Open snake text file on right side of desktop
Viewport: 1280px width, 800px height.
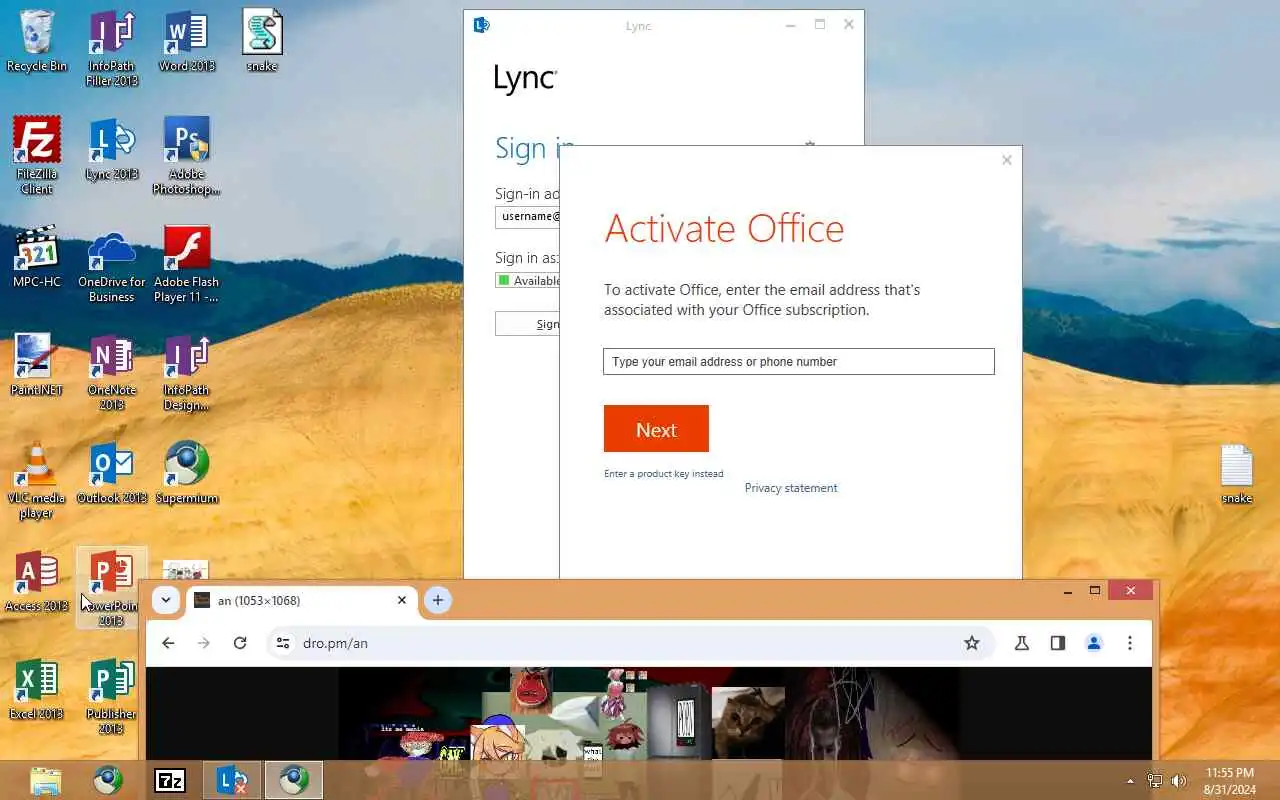pos(1237,474)
